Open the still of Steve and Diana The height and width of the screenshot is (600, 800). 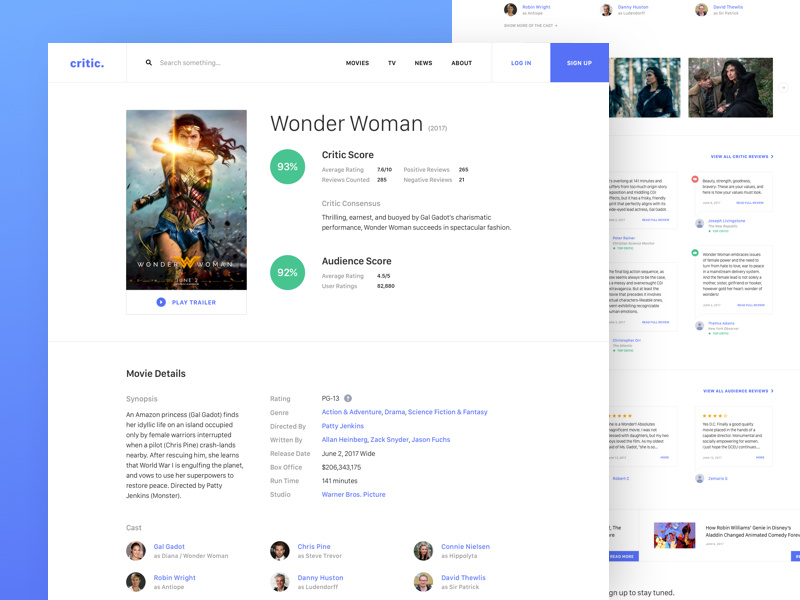pos(731,88)
